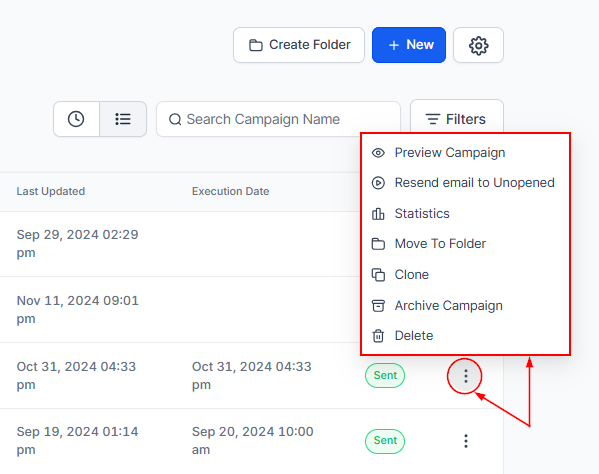The height and width of the screenshot is (474, 599).
Task: Sort by the Last Updated column header
Action: 51,191
